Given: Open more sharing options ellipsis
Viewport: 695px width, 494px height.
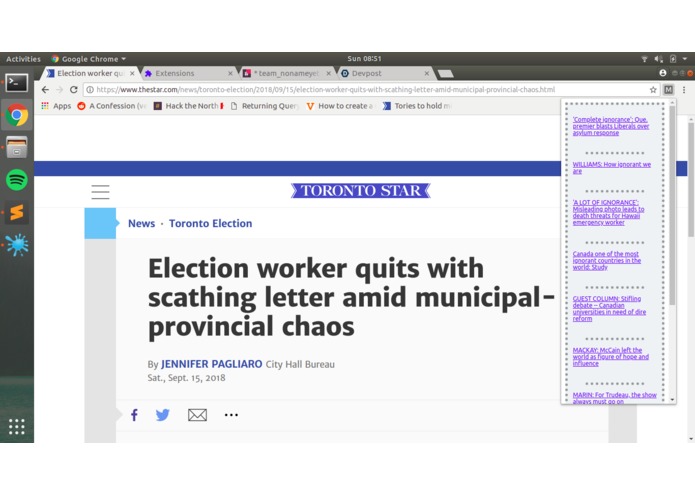Looking at the screenshot, I should coord(231,415).
